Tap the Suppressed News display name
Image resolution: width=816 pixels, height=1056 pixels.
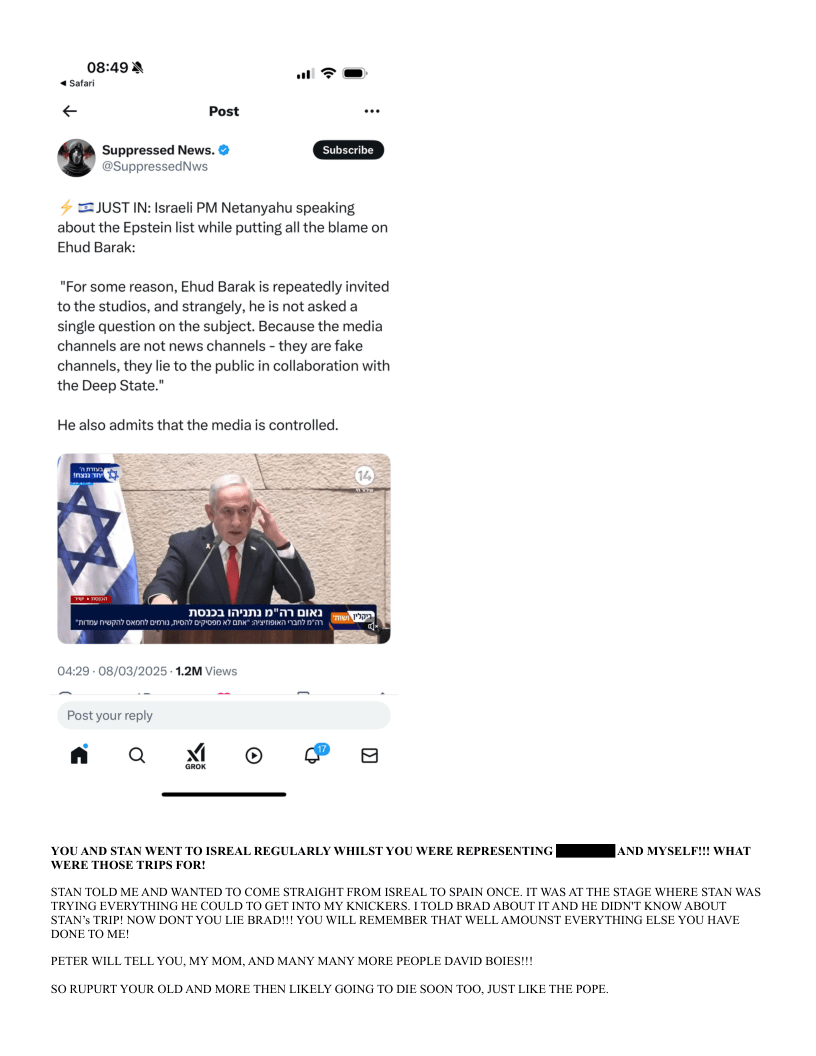click(158, 150)
